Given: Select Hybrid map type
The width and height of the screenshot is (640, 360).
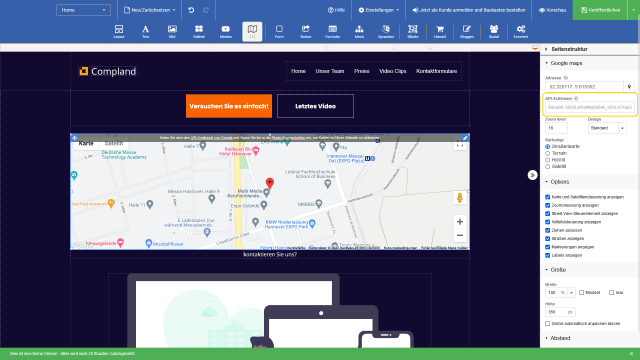Looking at the screenshot, I should [548, 160].
